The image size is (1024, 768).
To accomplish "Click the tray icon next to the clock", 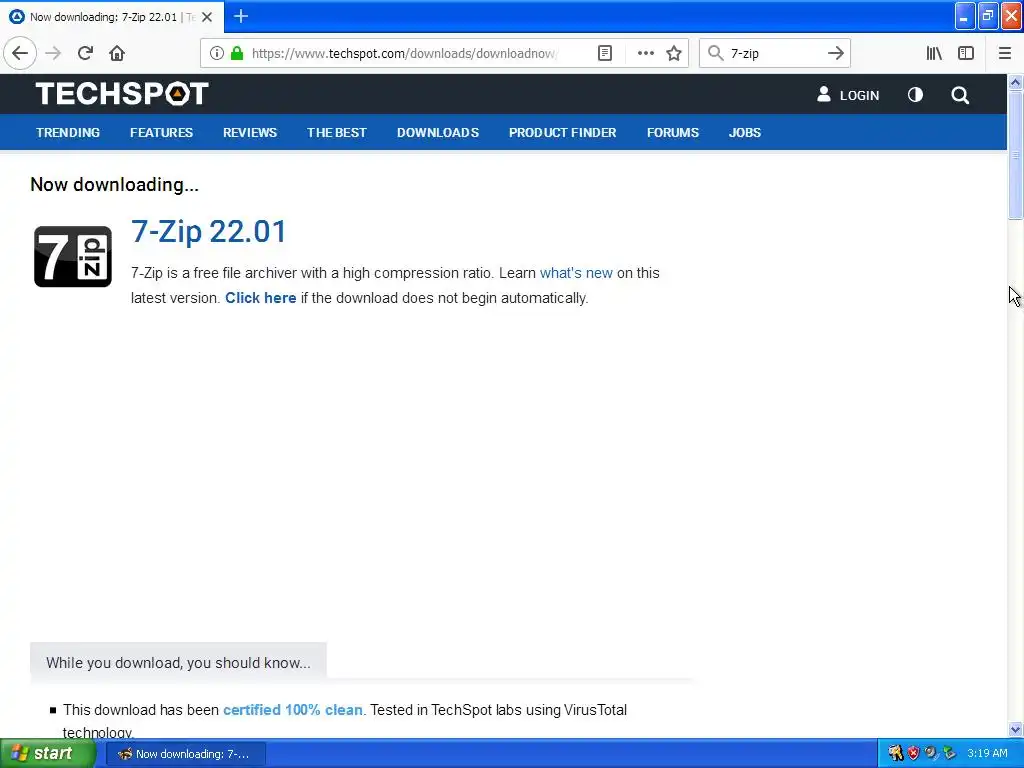I will (949, 754).
